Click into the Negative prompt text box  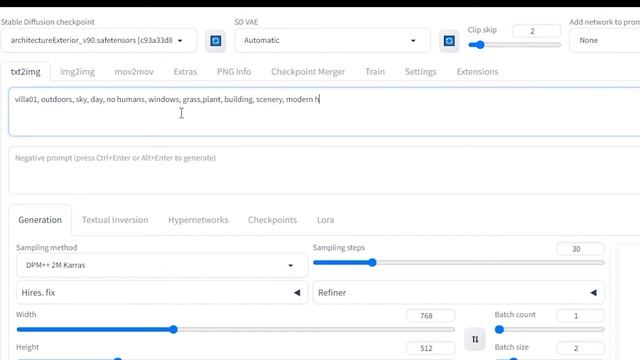(x=324, y=170)
